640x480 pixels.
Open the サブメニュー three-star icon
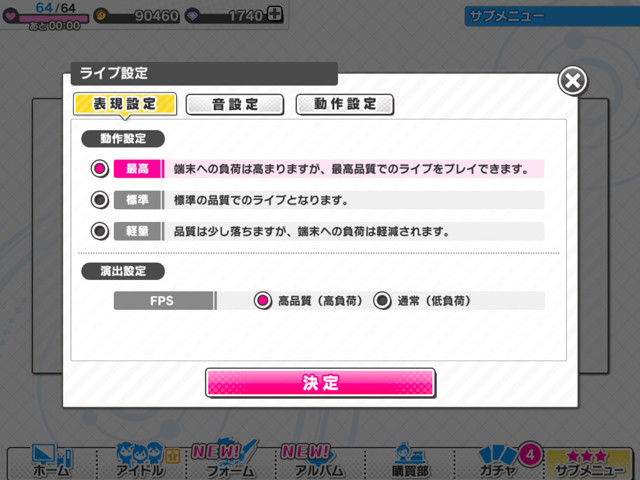point(588,464)
